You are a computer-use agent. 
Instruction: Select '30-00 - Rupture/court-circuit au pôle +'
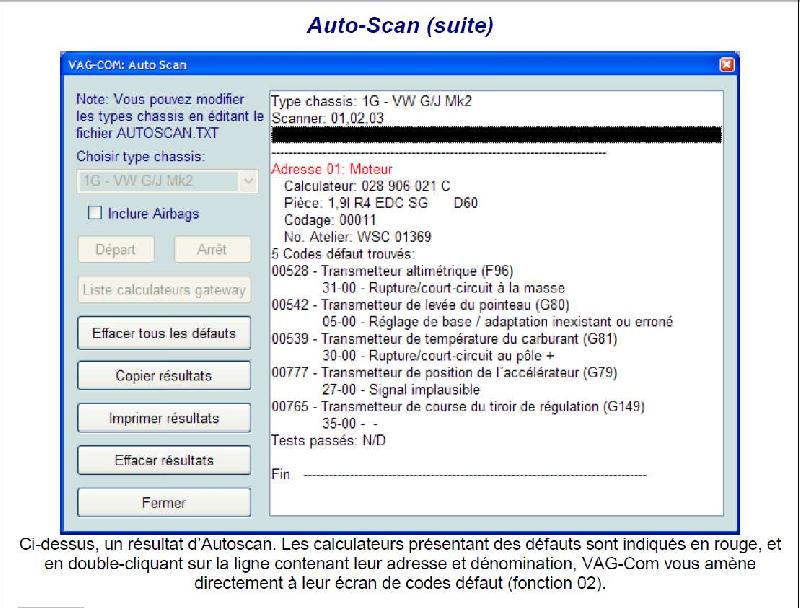pyautogui.click(x=438, y=356)
